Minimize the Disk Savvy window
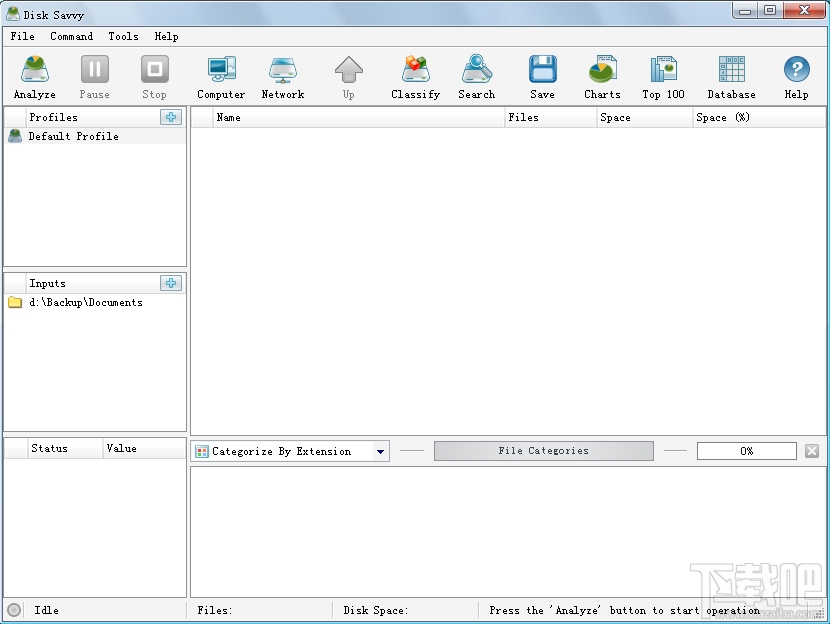 click(745, 10)
